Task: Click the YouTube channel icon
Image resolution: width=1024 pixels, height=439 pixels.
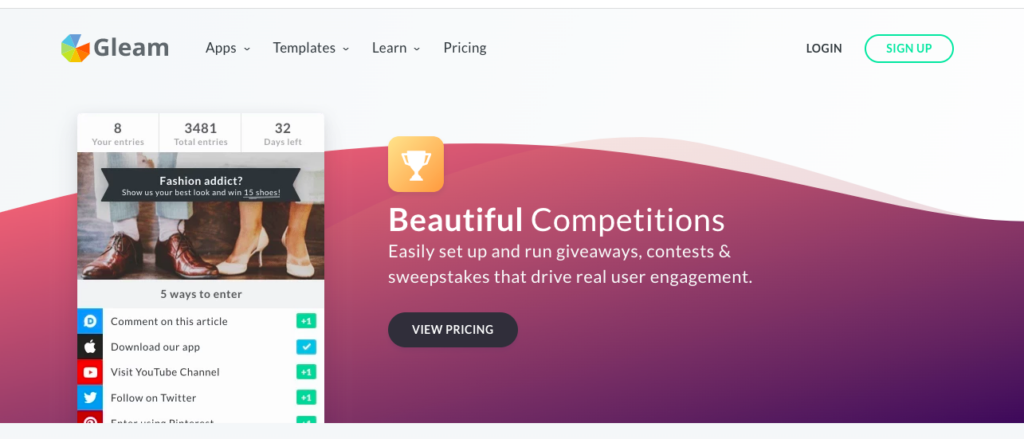Action: point(90,372)
